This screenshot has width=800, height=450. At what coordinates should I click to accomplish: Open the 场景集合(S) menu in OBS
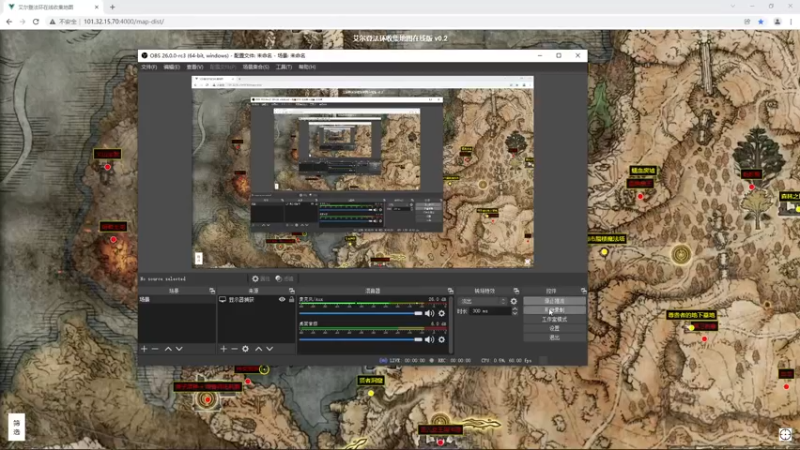coord(256,67)
